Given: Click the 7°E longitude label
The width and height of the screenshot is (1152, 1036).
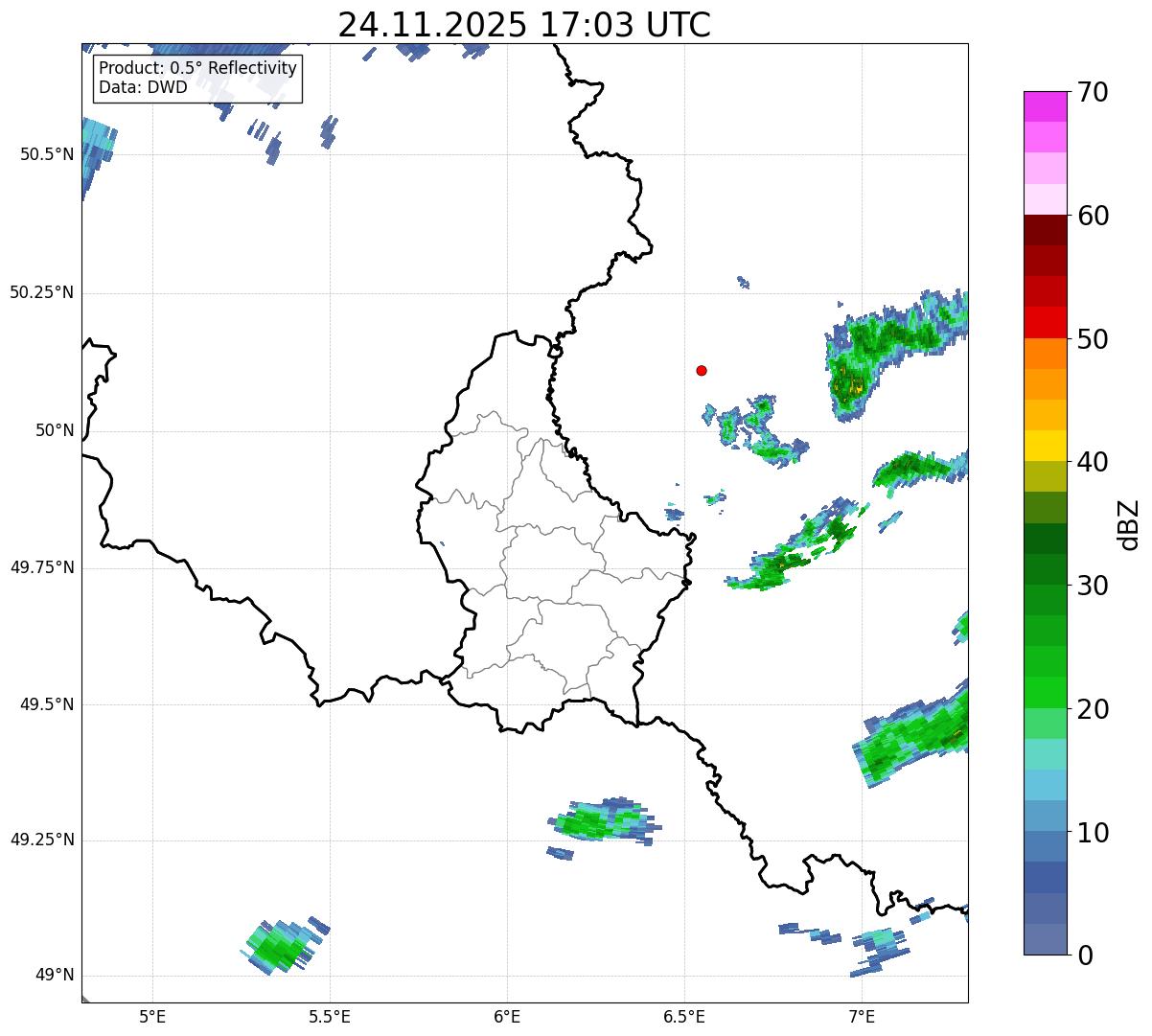Looking at the screenshot, I should pos(862,1016).
